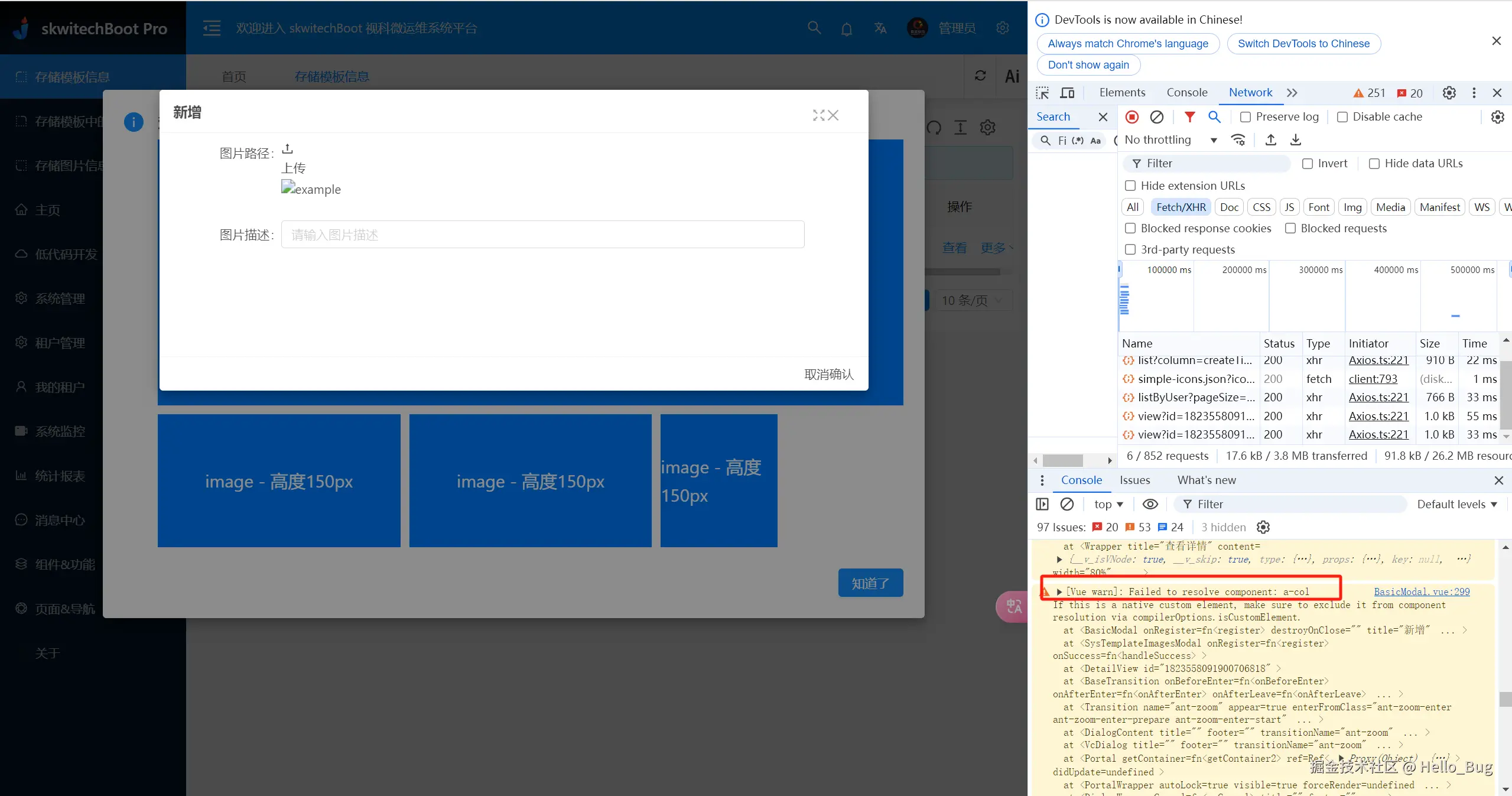Open the Issues drawer tab
This screenshot has height=796, width=1512.
point(1134,480)
